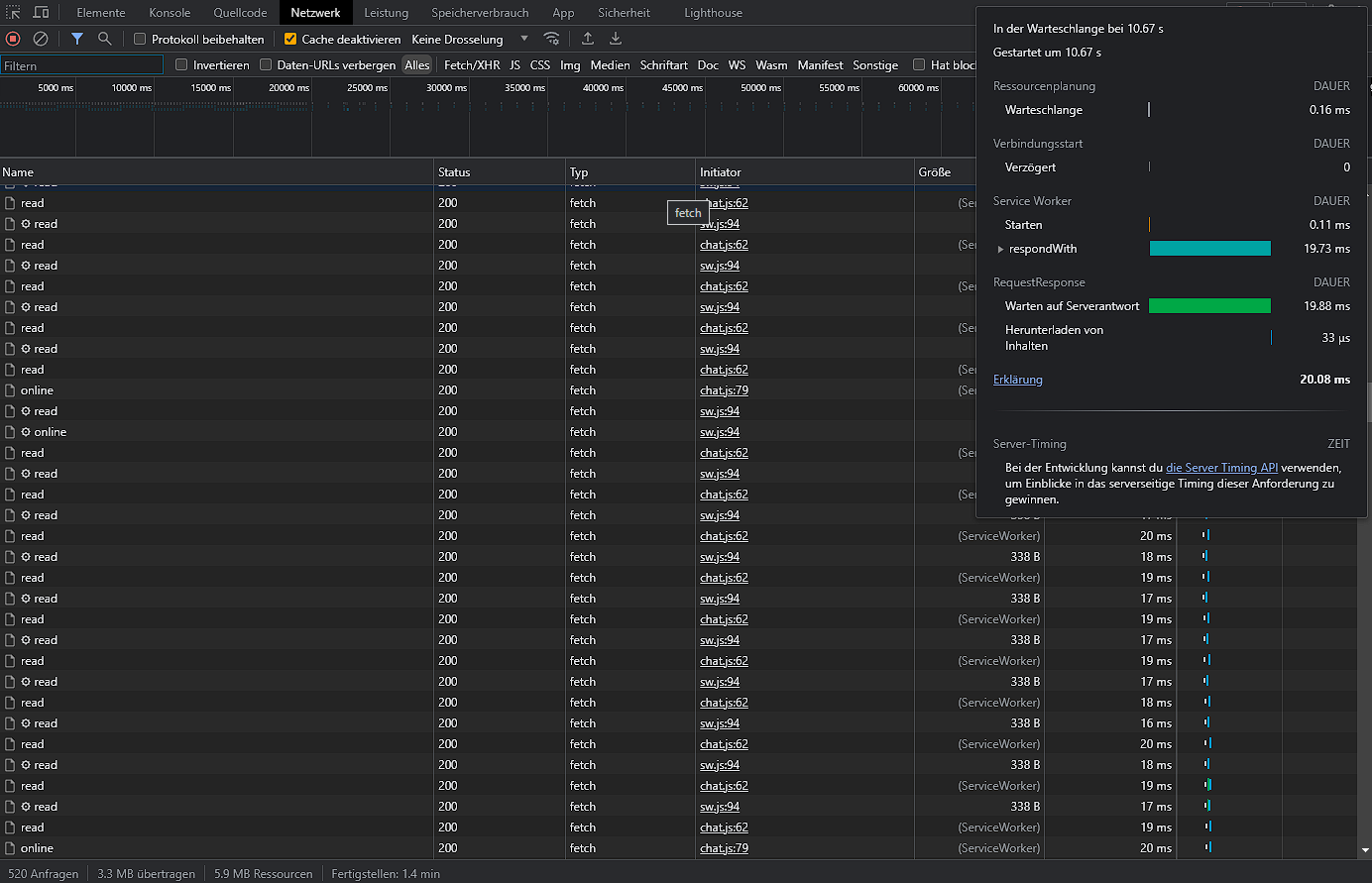The image size is (1372, 883).
Task: Uncheck the Cache deaktivieren checkbox
Action: pos(290,40)
